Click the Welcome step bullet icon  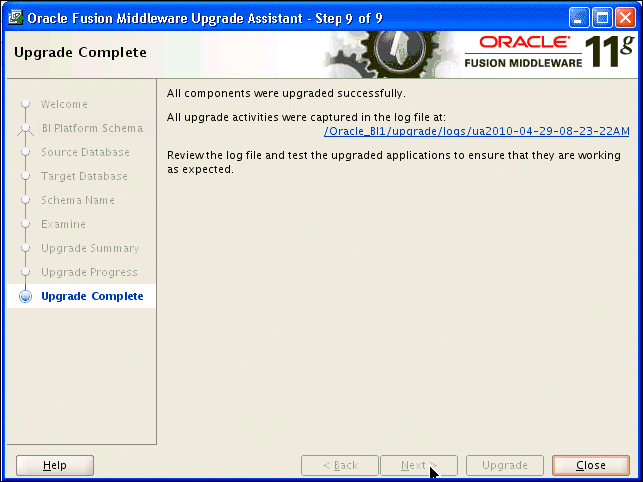pyautogui.click(x=25, y=104)
